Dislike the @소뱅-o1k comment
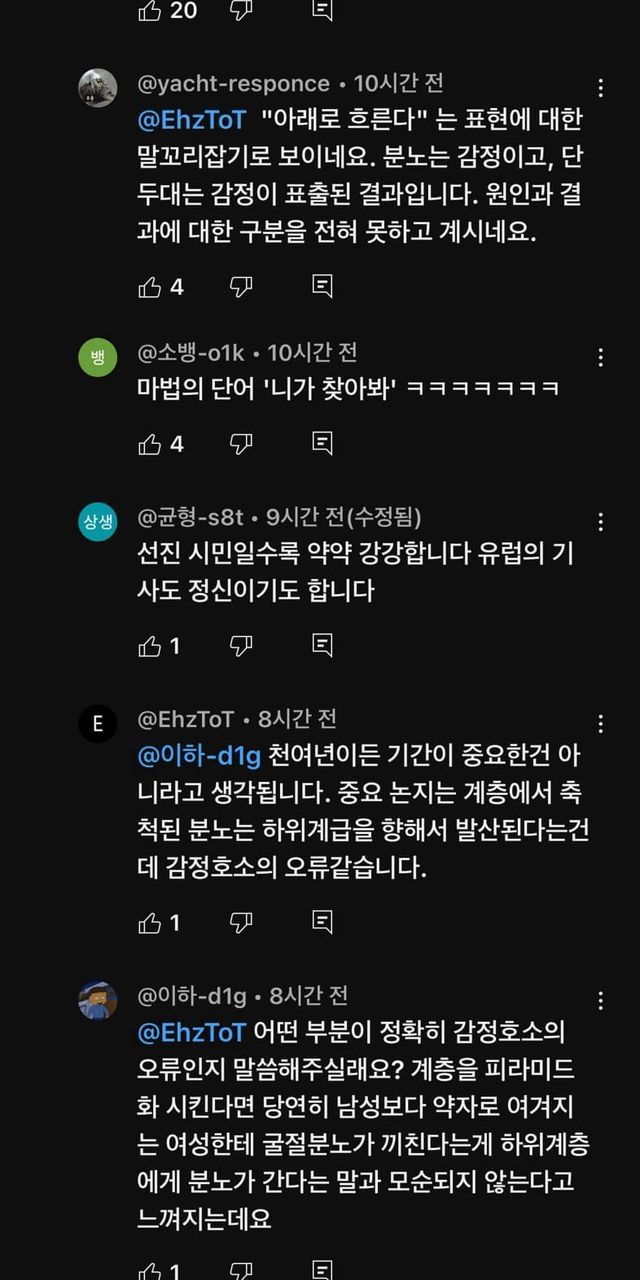This screenshot has height=1280, width=640. pos(241,444)
